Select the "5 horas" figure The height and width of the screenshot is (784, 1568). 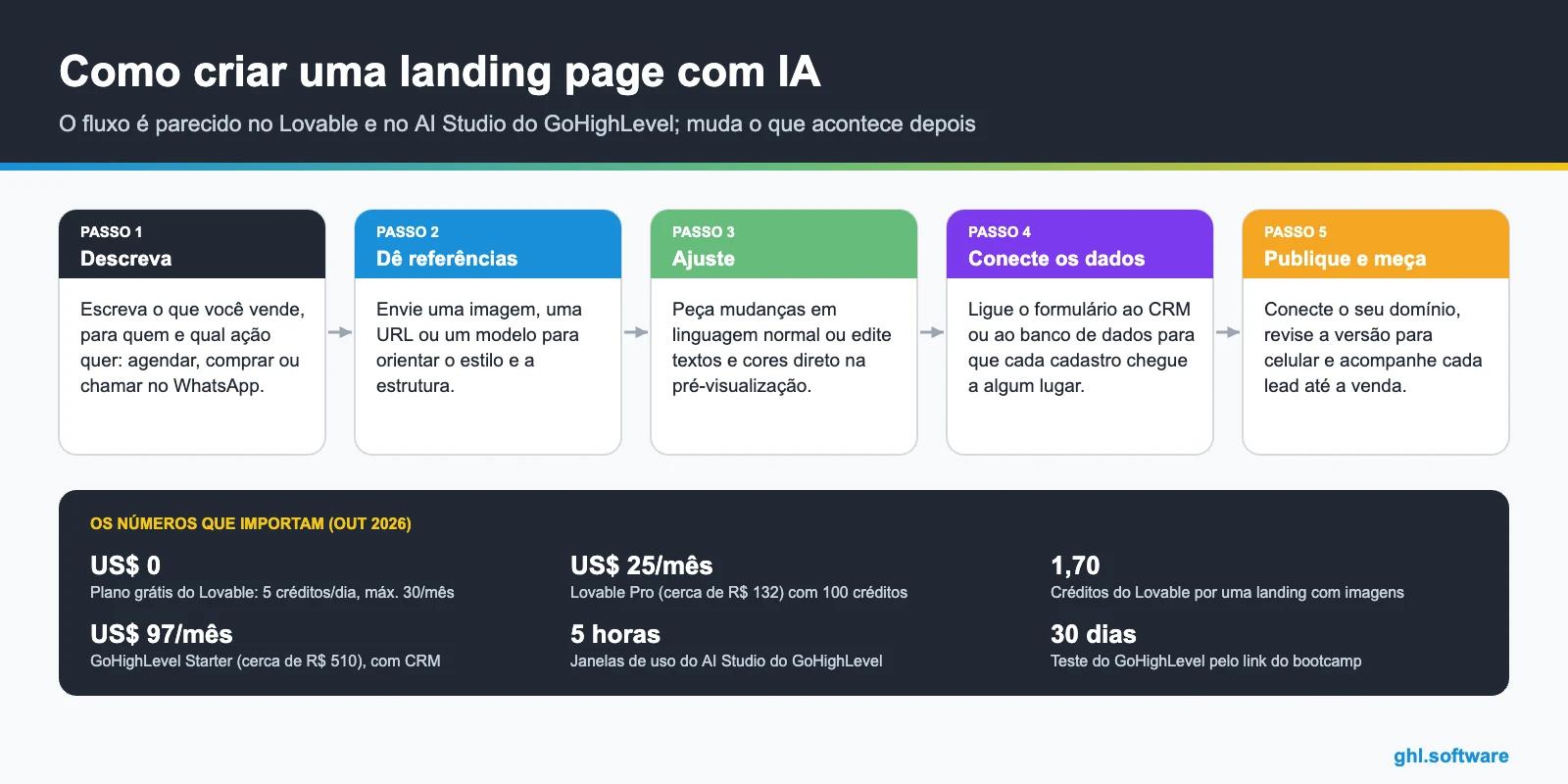[x=615, y=634]
